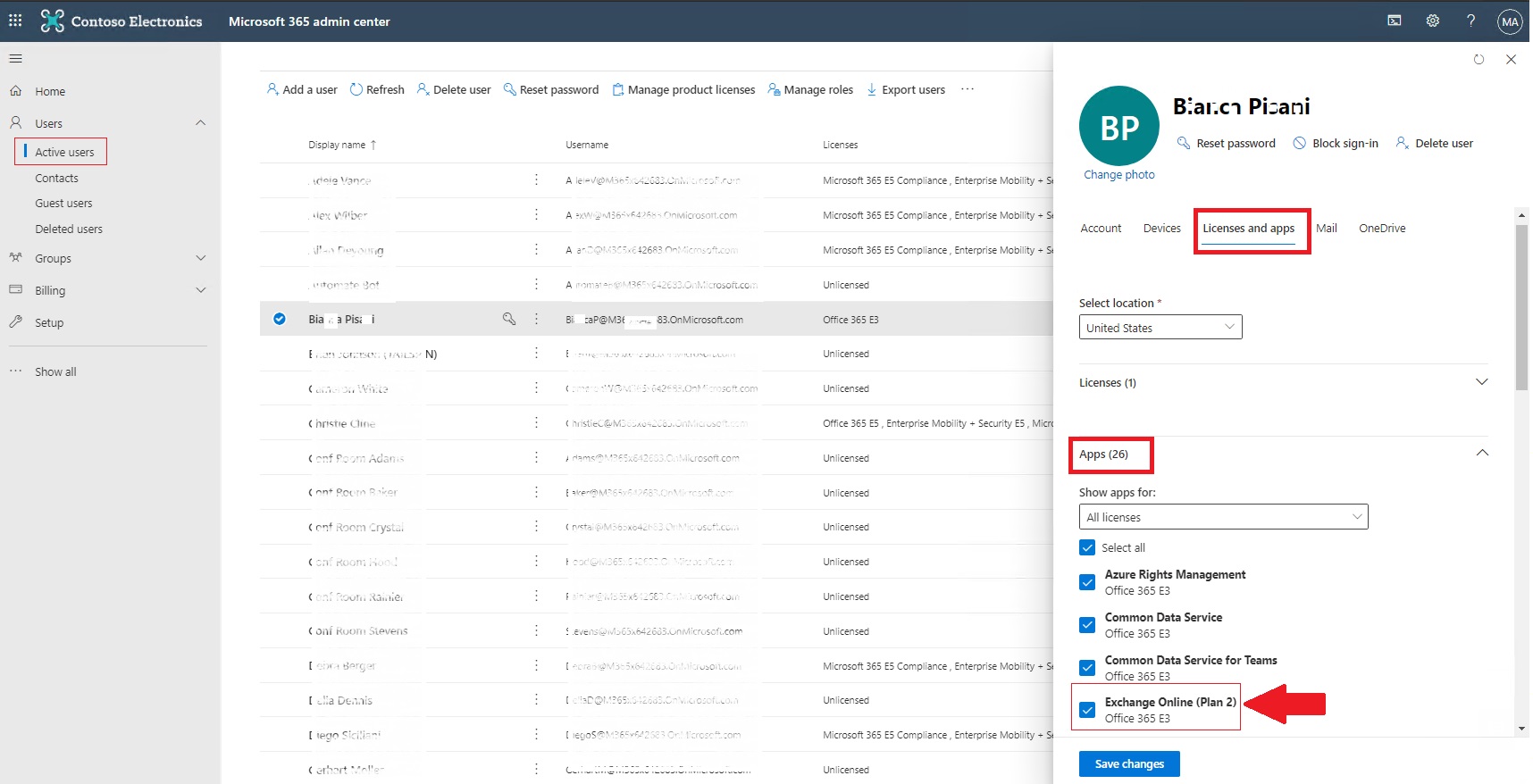Click the BP profile photo circle
1533x784 pixels.
click(1119, 126)
